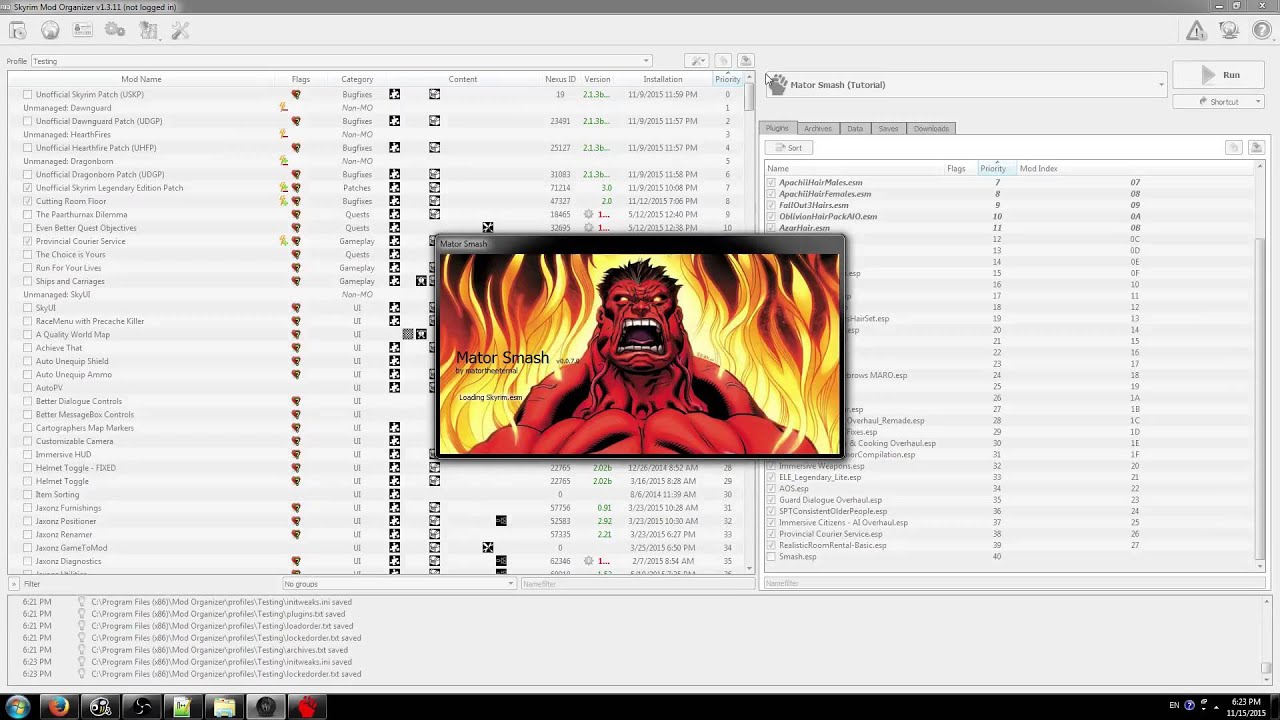
Task: Switch to the Data tab
Action: (x=855, y=128)
